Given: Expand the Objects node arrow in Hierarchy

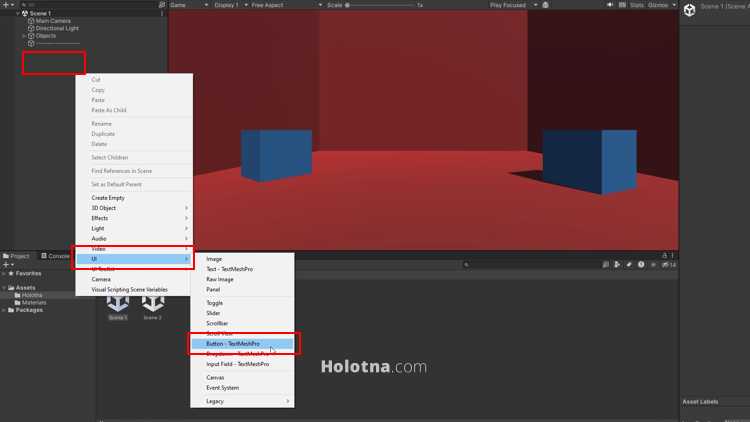Looking at the screenshot, I should pos(24,36).
